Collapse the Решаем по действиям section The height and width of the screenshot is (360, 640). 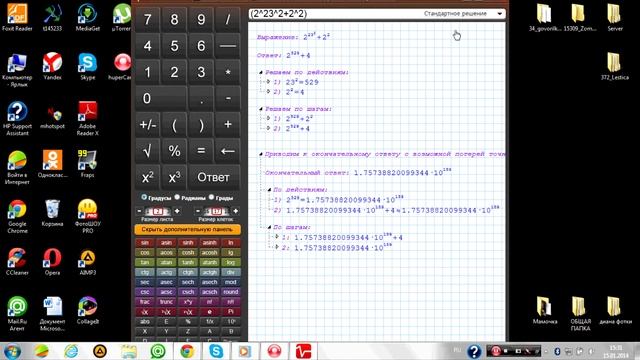[261, 72]
